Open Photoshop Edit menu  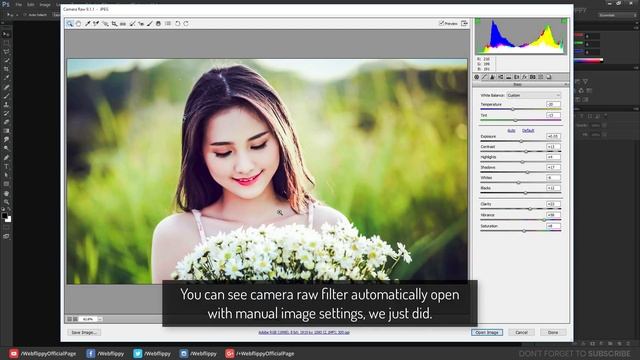point(31,4)
